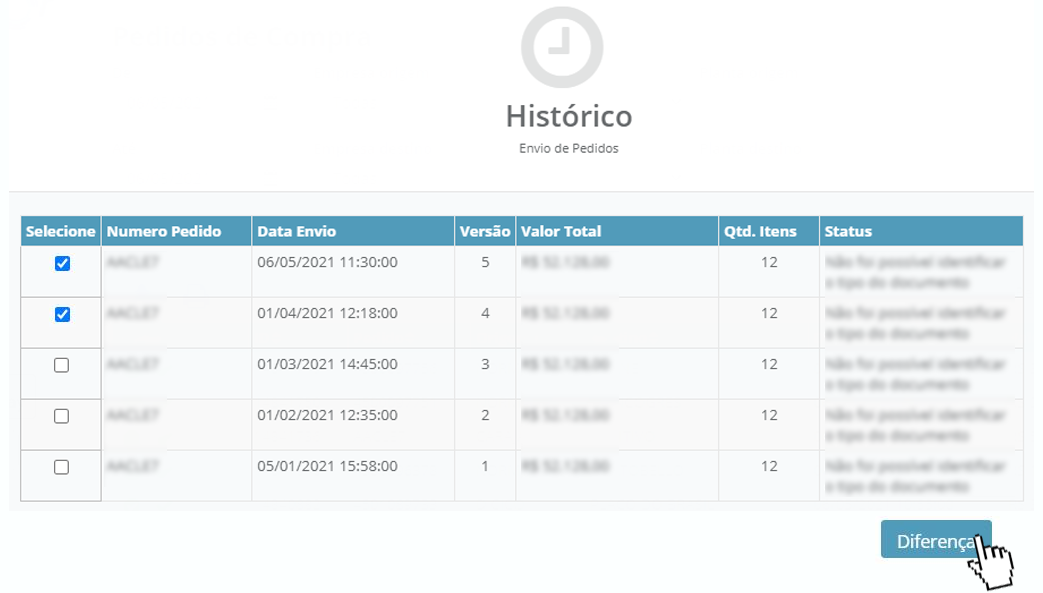Check the box for version 1 row

[x=62, y=467]
